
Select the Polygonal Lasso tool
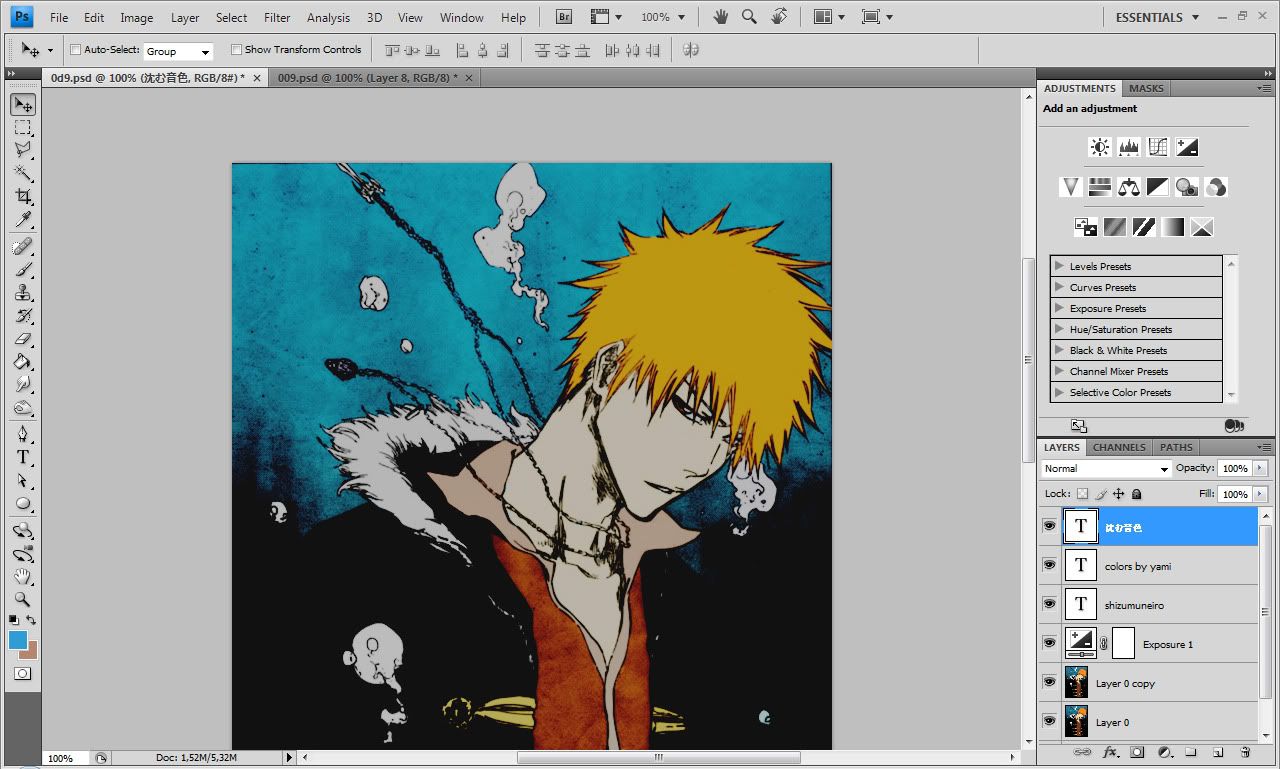tap(22, 150)
